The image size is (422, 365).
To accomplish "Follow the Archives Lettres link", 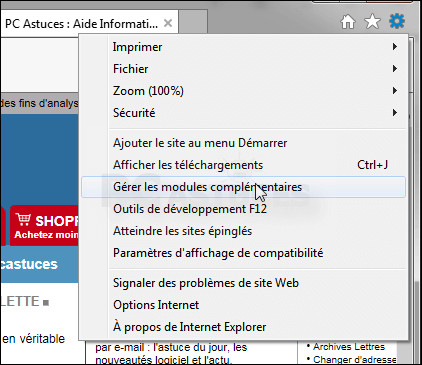I will click(x=349, y=347).
